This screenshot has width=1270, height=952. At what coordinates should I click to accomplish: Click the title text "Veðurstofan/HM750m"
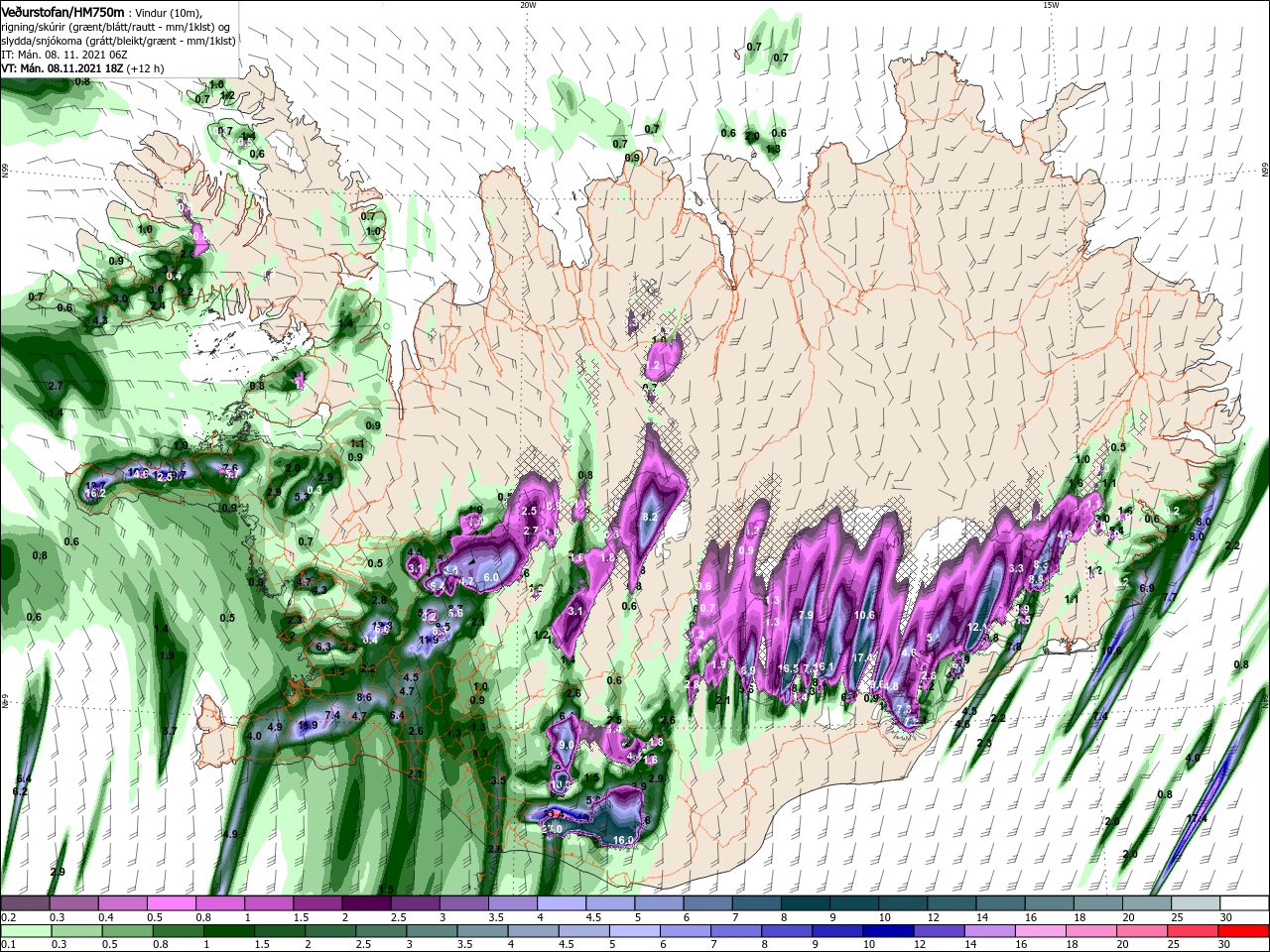pos(63,12)
